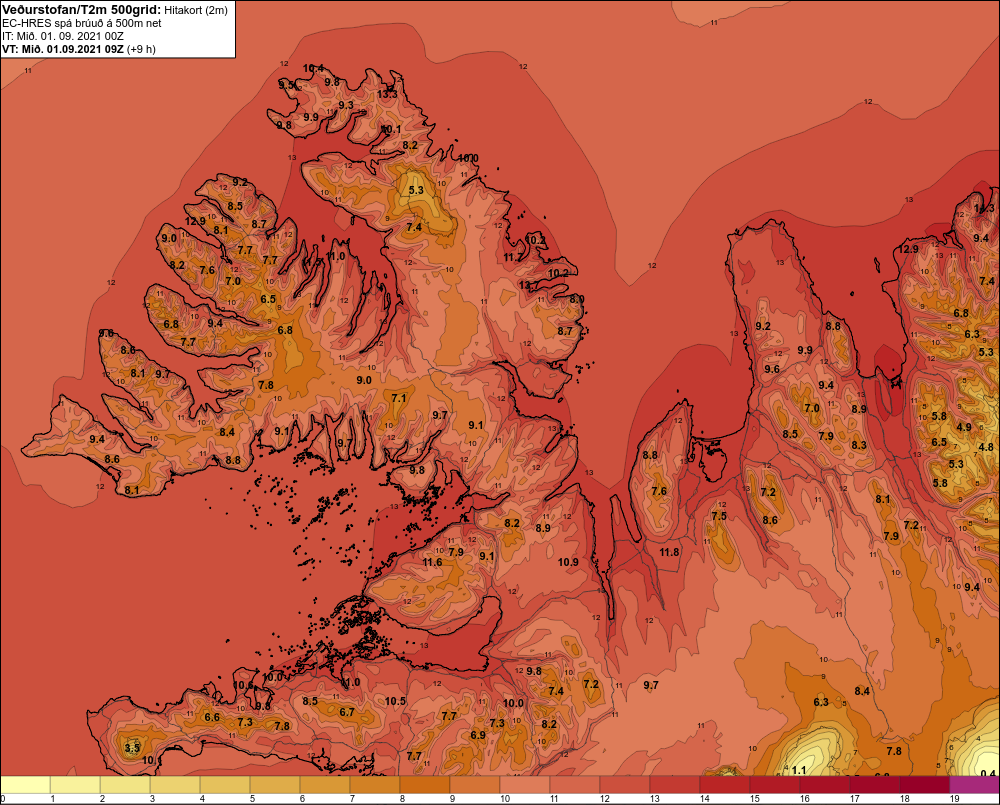The height and width of the screenshot is (805, 1000).
Task: Select the '6.9' temperature value
Action: click(478, 735)
